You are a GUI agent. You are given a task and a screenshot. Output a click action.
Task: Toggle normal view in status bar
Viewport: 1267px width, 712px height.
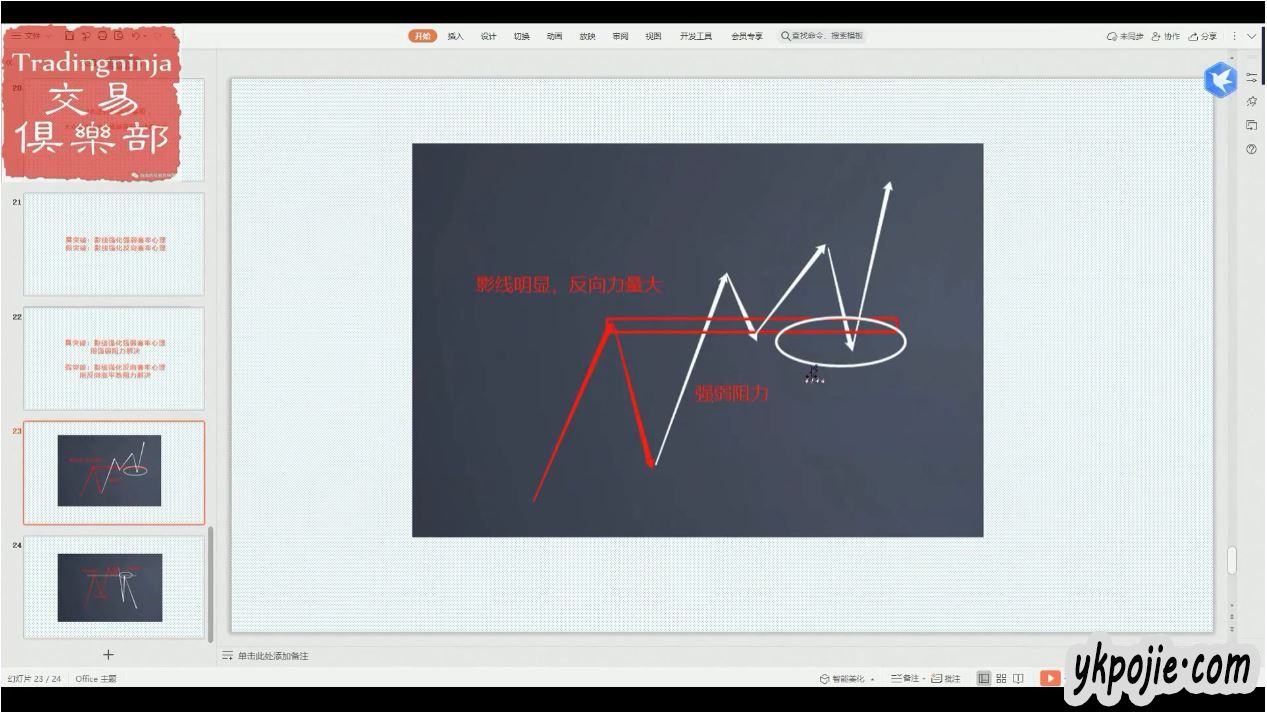[x=984, y=678]
